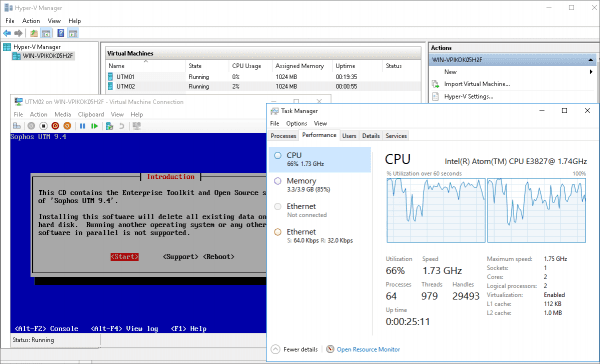Select Reboot option in Sophos installer
Viewport: 600px width, 364px height.
[218, 256]
